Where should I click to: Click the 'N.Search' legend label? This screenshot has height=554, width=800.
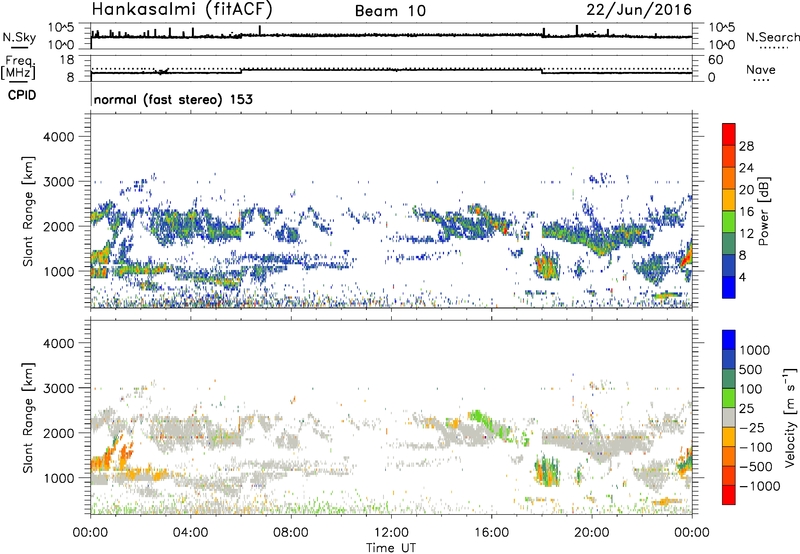pos(773,37)
